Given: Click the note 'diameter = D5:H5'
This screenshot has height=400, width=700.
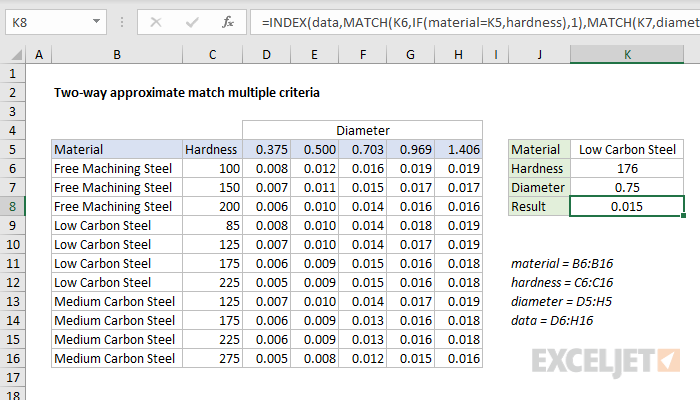Looking at the screenshot, I should pyautogui.click(x=561, y=301).
